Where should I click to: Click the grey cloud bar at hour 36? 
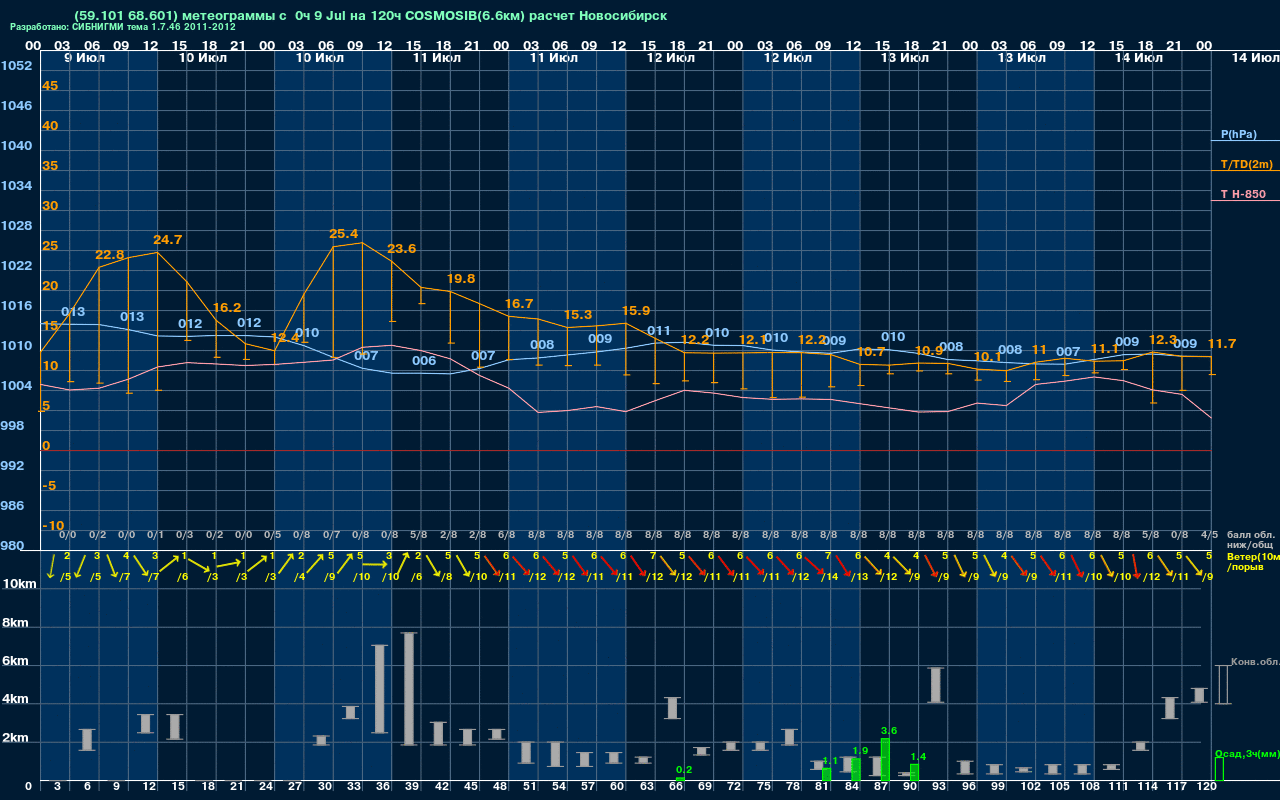coord(379,689)
